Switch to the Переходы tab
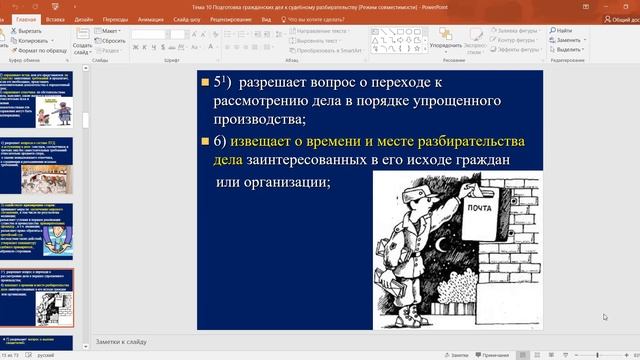640x360 pixels. (x=115, y=19)
